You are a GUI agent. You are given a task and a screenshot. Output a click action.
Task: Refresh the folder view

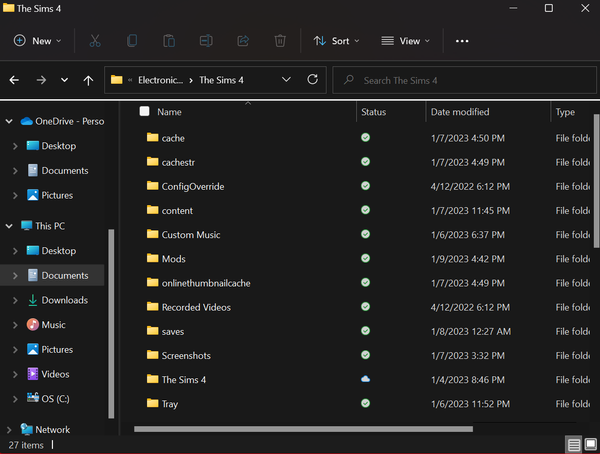(313, 80)
